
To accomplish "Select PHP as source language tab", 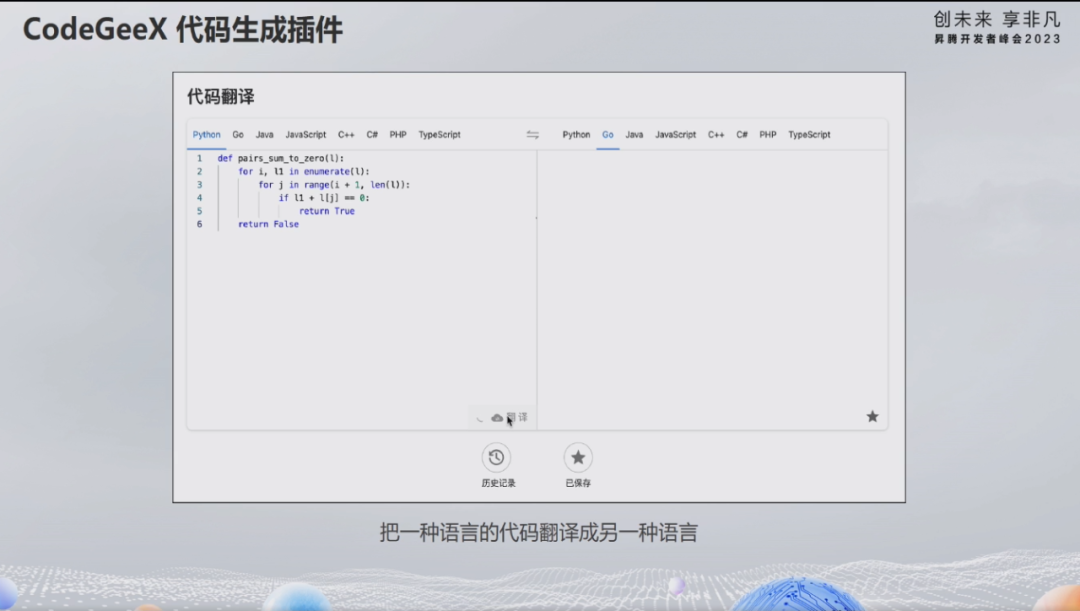I will pos(398,135).
